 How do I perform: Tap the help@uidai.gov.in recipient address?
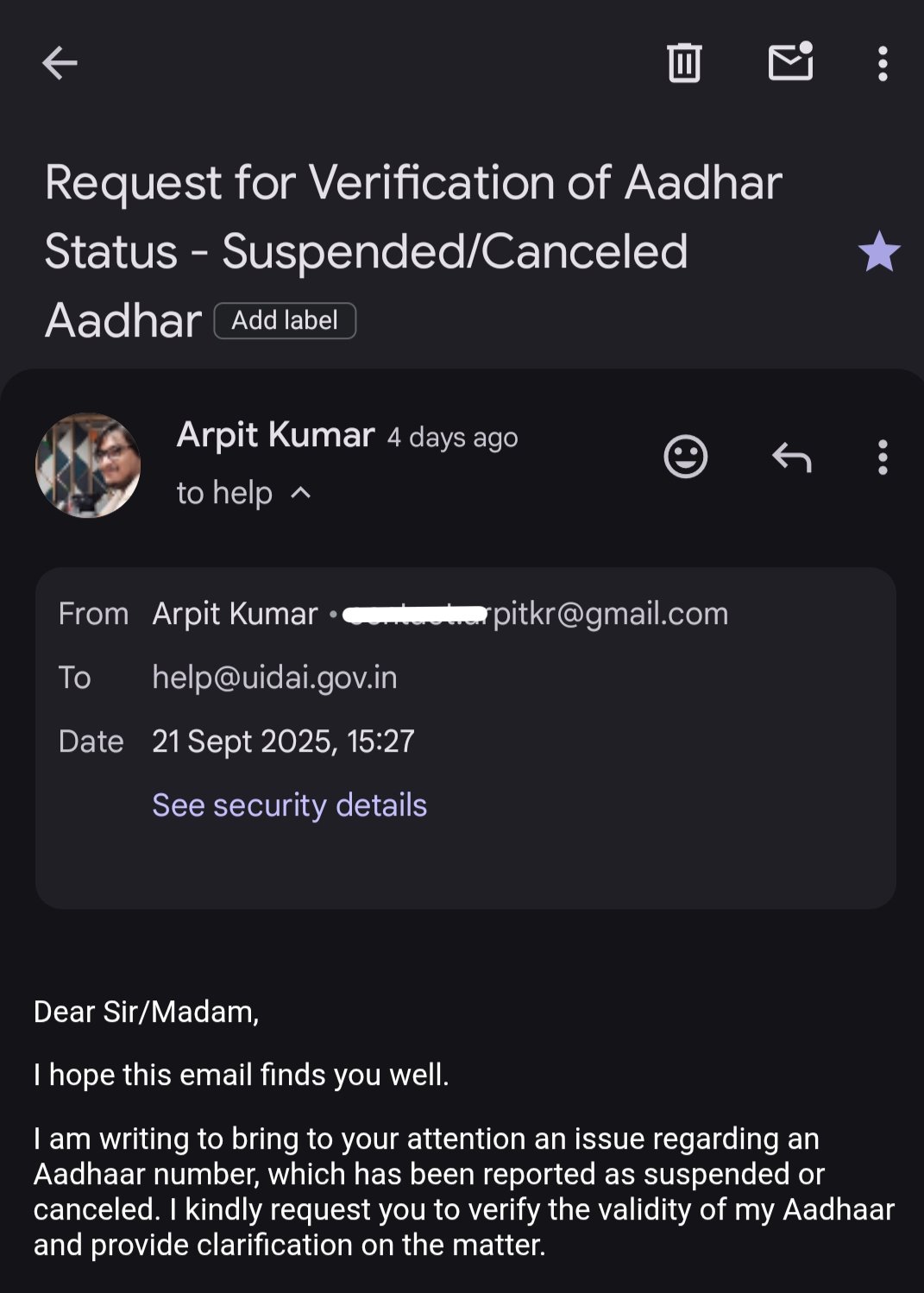point(274,678)
